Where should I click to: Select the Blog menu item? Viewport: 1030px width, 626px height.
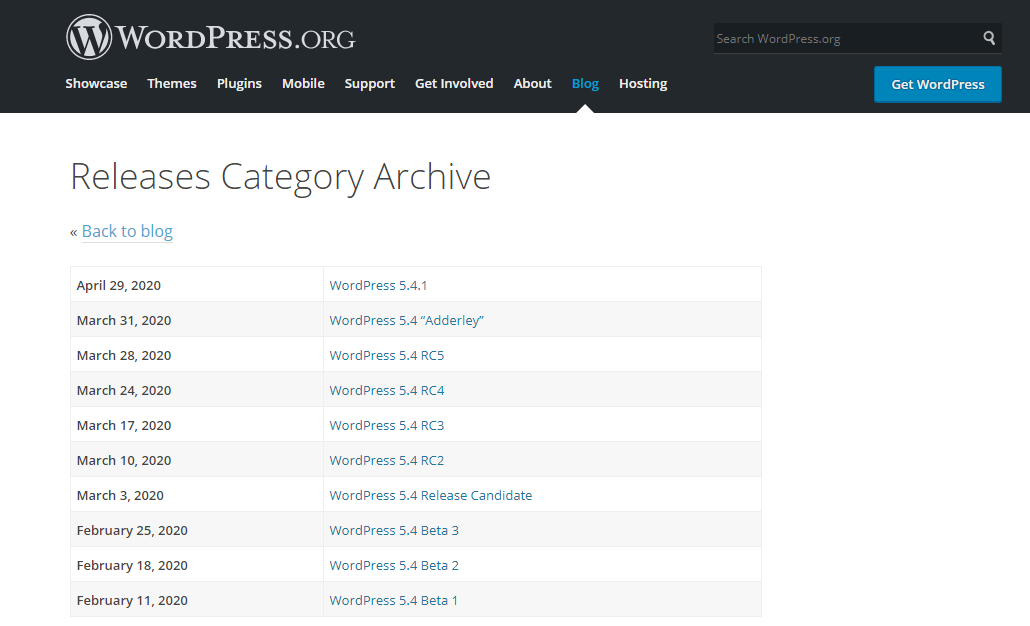(x=585, y=83)
